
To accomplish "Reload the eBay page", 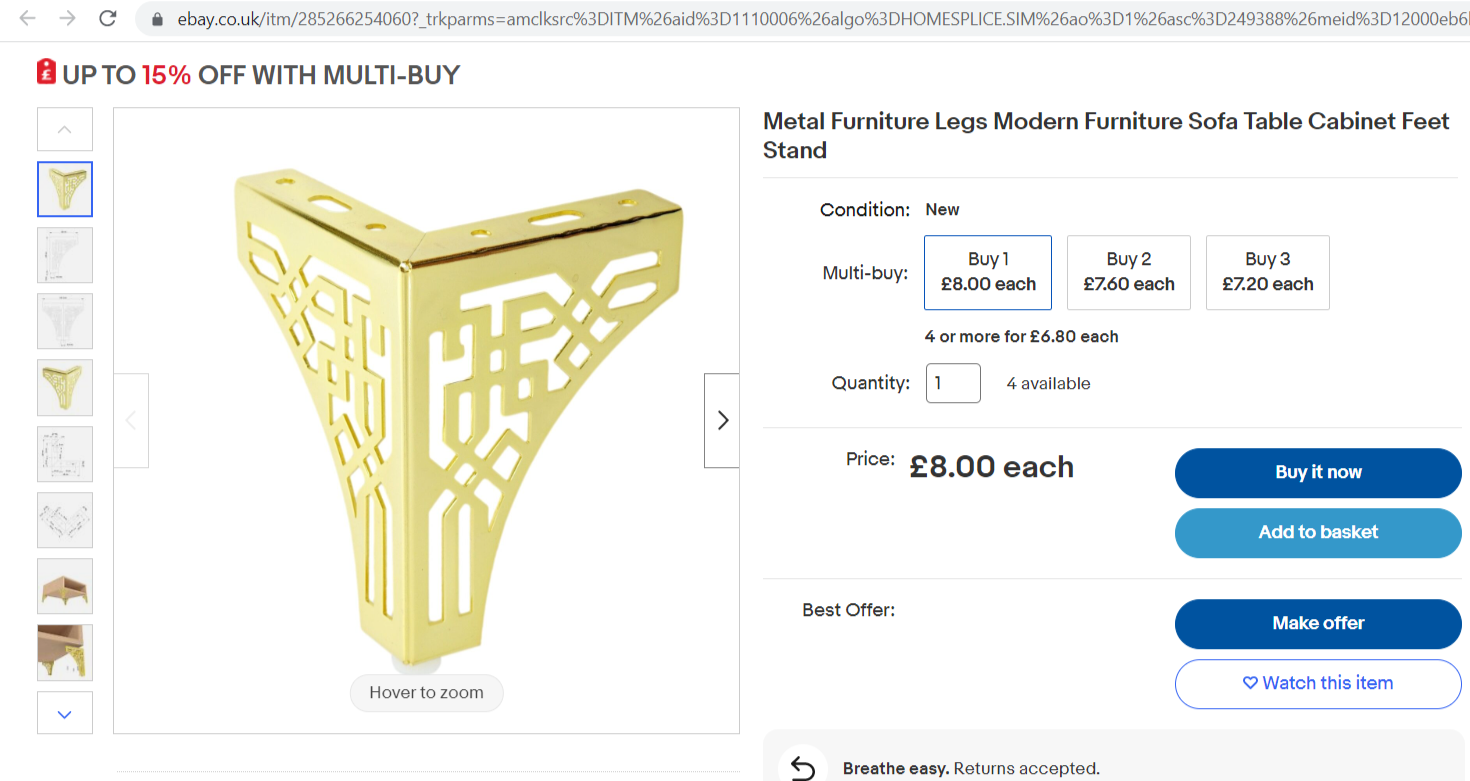I will coord(107,17).
